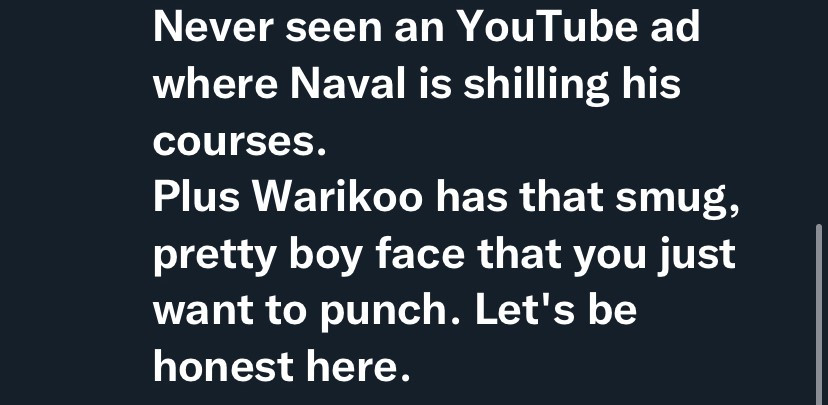Image resolution: width=828 pixels, height=405 pixels.
Task: Click the word "Plus" in the tweet
Action: (196, 196)
